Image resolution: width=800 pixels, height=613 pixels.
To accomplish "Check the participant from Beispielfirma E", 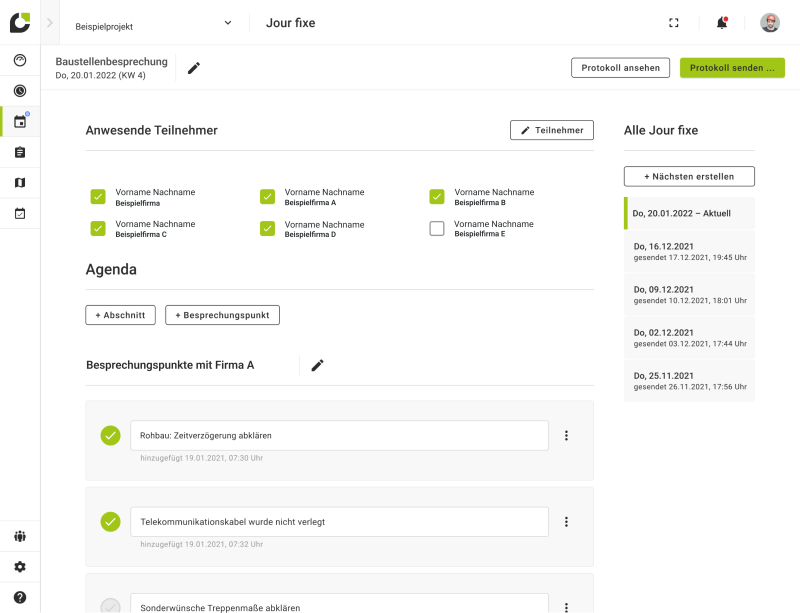I will (437, 229).
